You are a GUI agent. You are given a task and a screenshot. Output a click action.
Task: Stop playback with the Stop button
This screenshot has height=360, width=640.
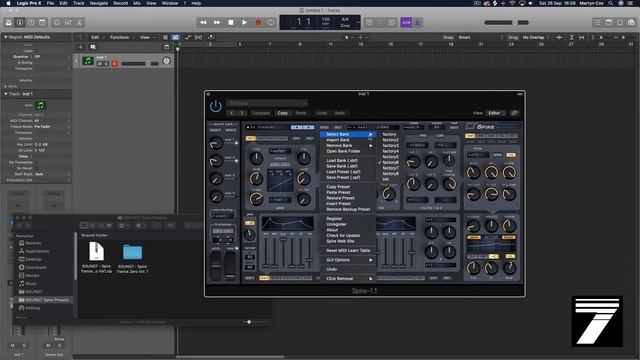(x=231, y=22)
